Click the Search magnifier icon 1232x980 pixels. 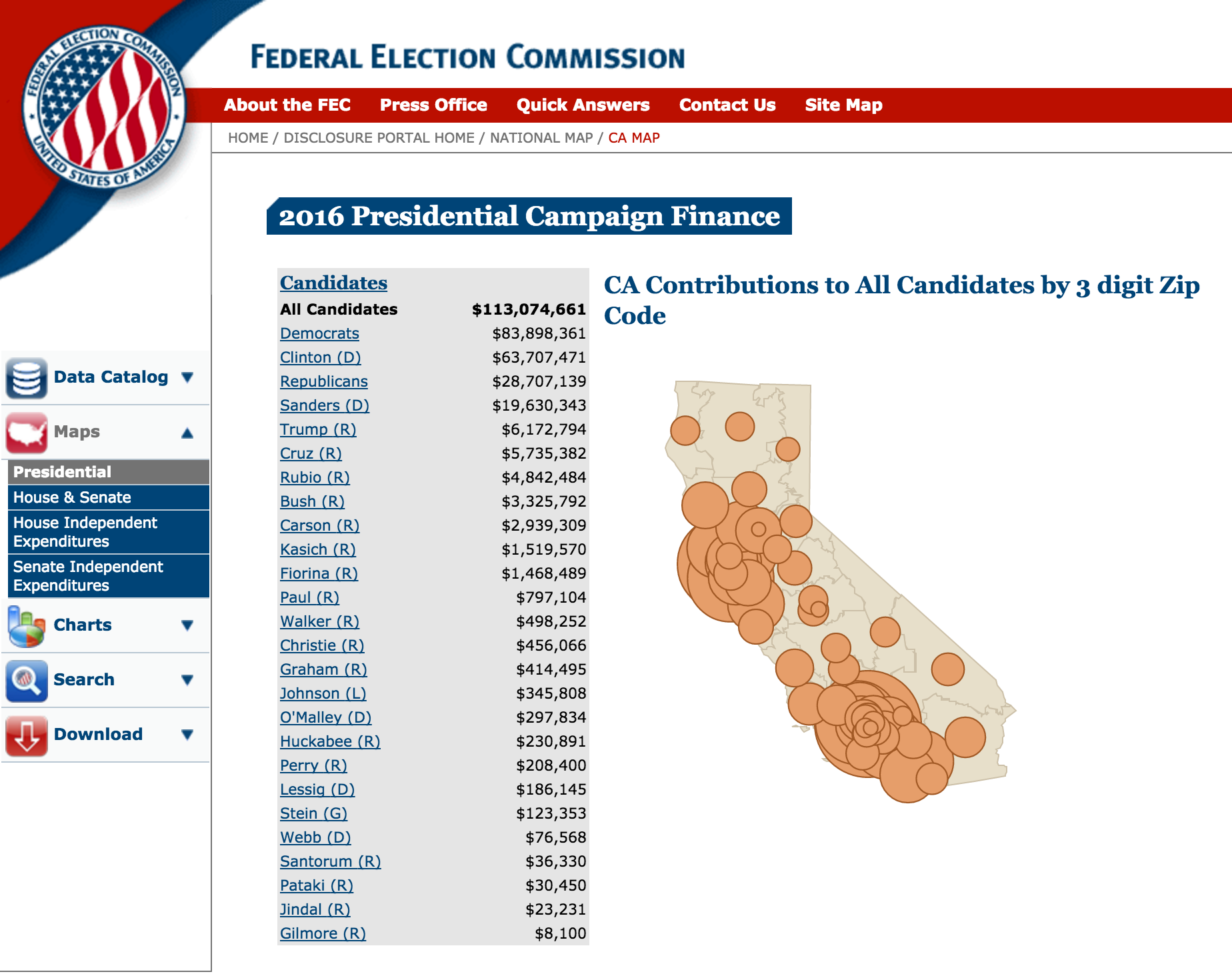click(27, 681)
